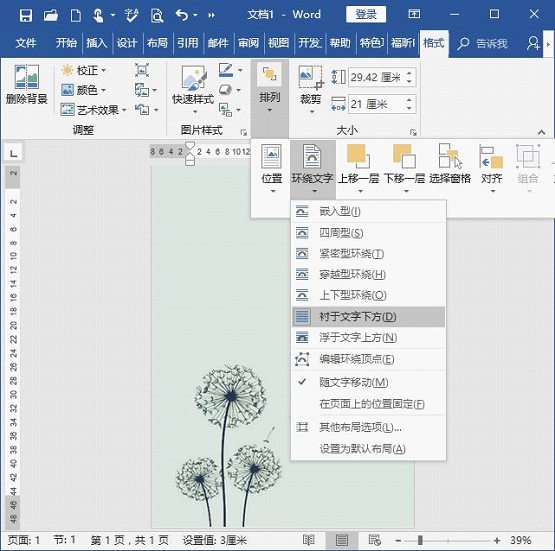Viewport: 555px width, 551px height.
Task: Select 浮于文字上方 in front of text
Action: [368, 338]
